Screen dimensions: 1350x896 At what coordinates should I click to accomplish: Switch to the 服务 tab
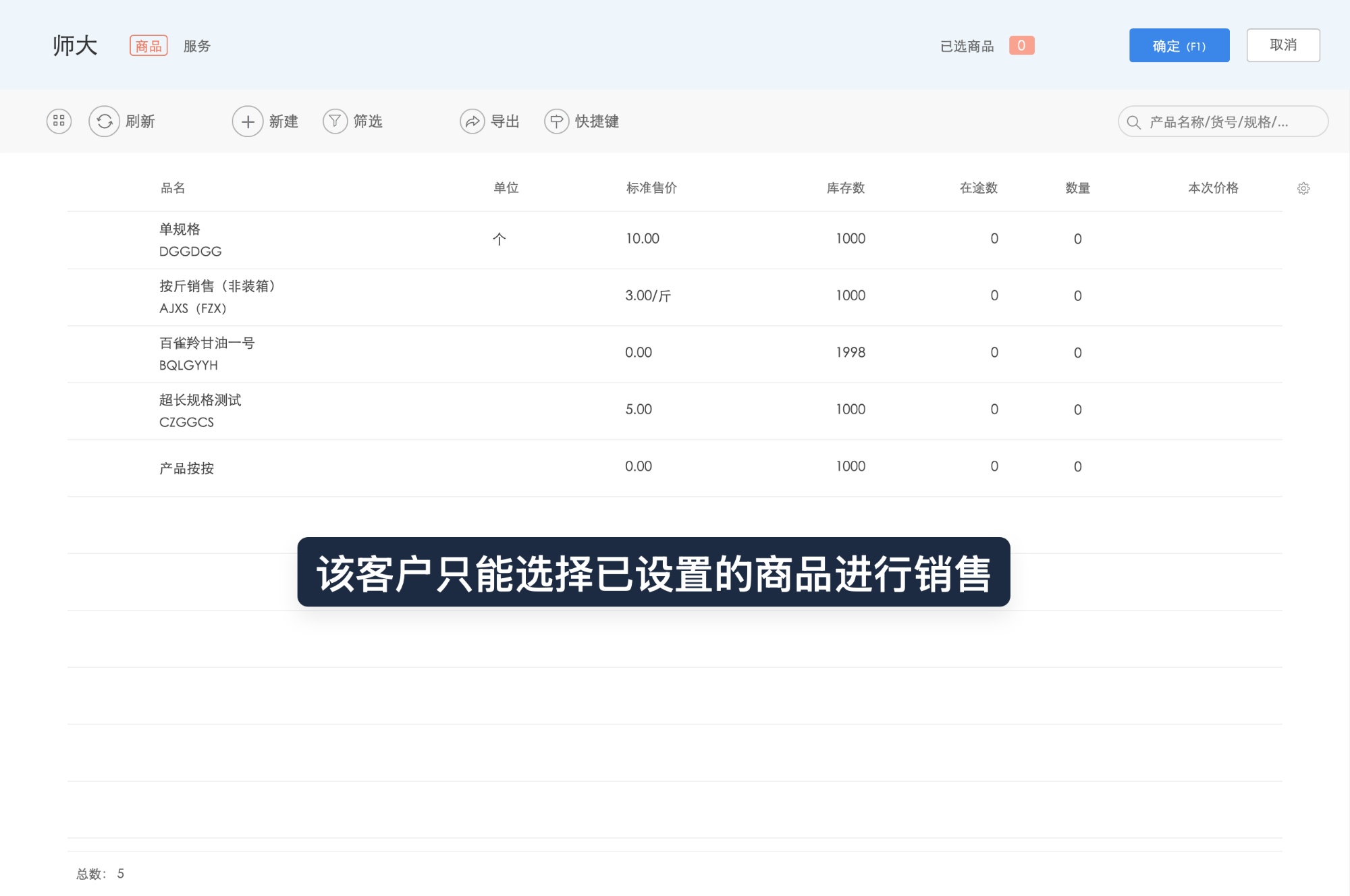(x=195, y=46)
